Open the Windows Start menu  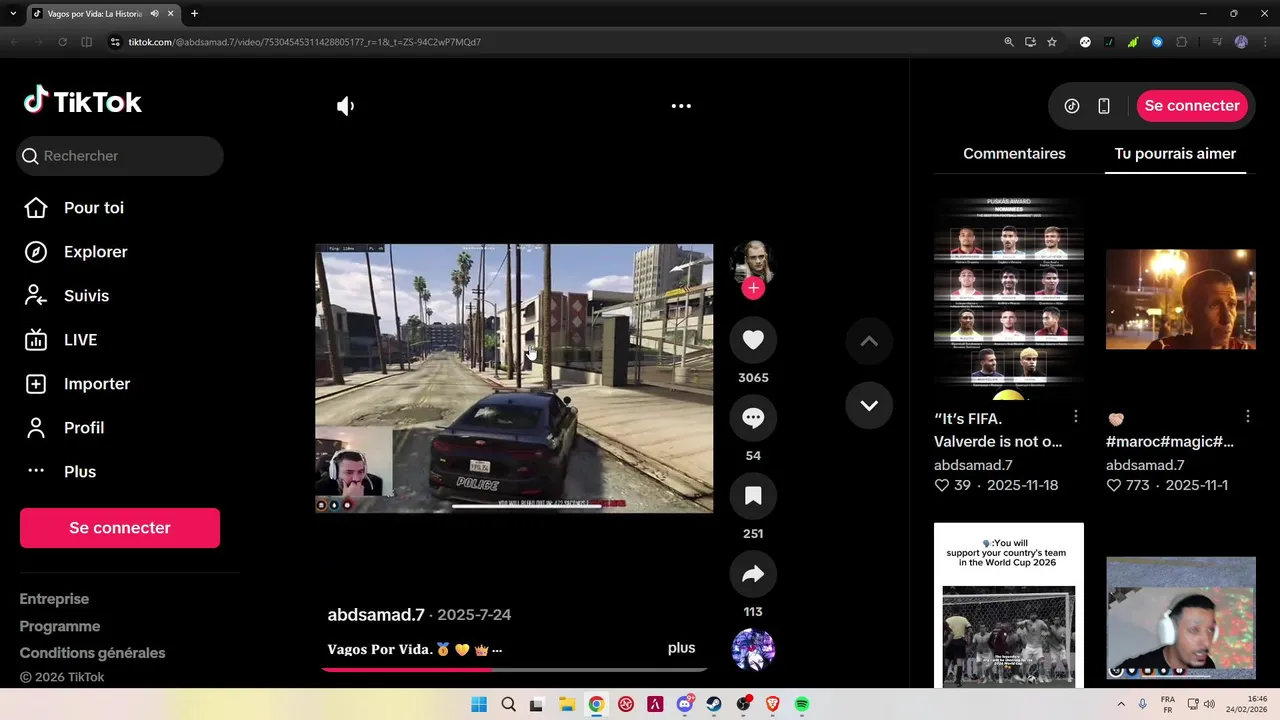point(479,705)
